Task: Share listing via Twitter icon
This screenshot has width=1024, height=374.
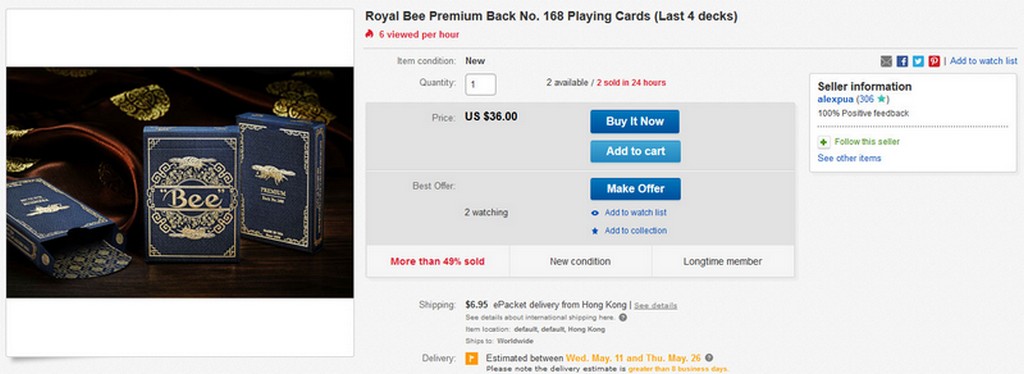Action: (x=918, y=61)
